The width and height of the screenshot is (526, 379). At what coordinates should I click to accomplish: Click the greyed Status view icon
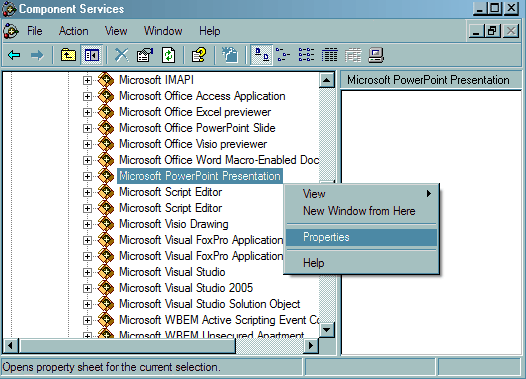point(353,55)
